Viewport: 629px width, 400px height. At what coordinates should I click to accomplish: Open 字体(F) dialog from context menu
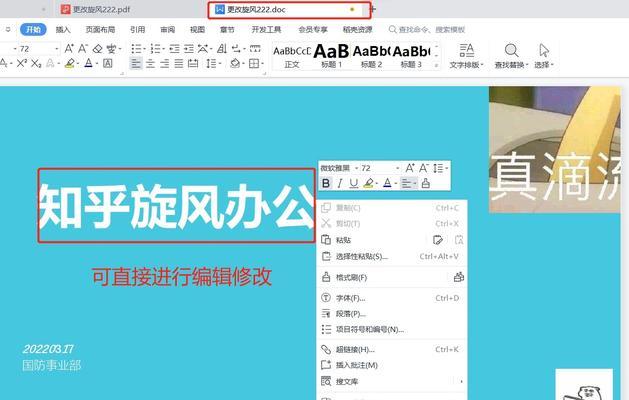(393, 298)
